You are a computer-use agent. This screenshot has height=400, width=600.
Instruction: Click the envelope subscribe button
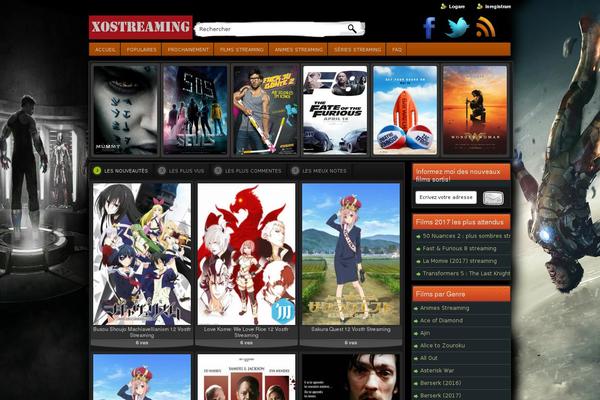[x=493, y=198]
